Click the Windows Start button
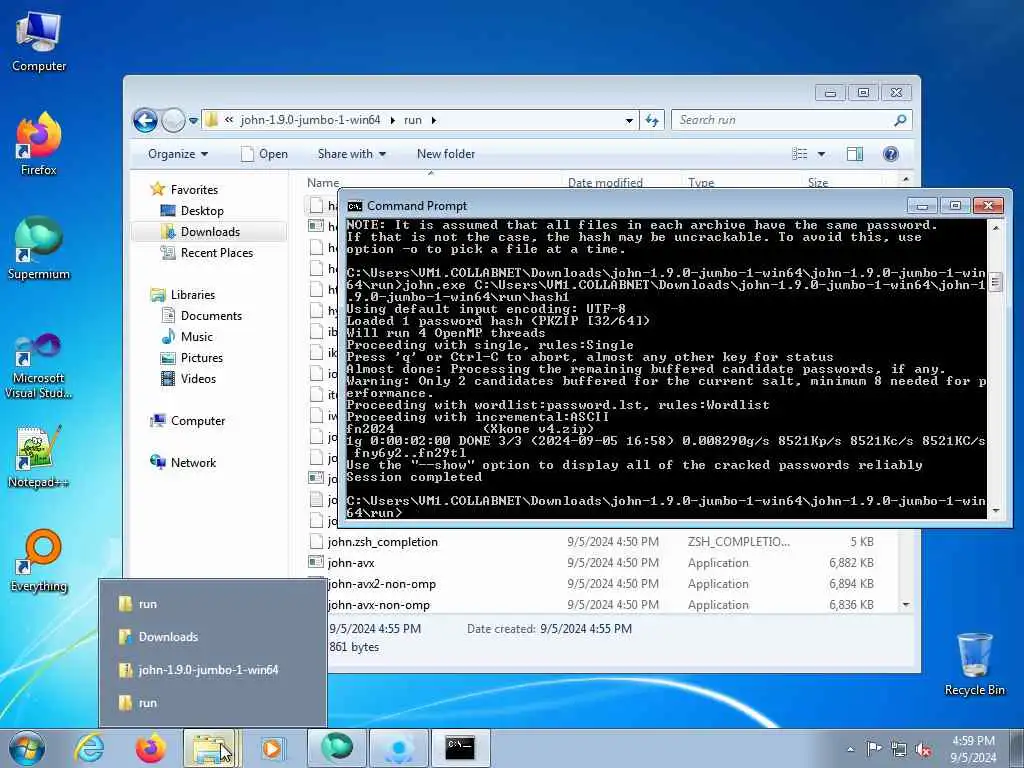Screen dimensions: 1024x768 [27, 748]
